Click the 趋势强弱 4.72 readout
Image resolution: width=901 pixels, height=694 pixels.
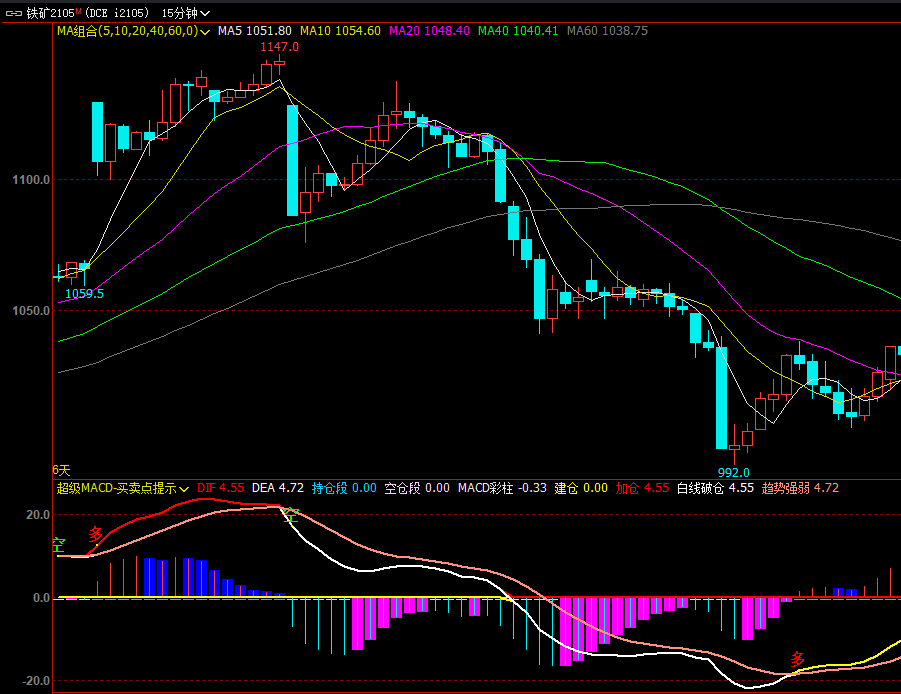click(800, 488)
